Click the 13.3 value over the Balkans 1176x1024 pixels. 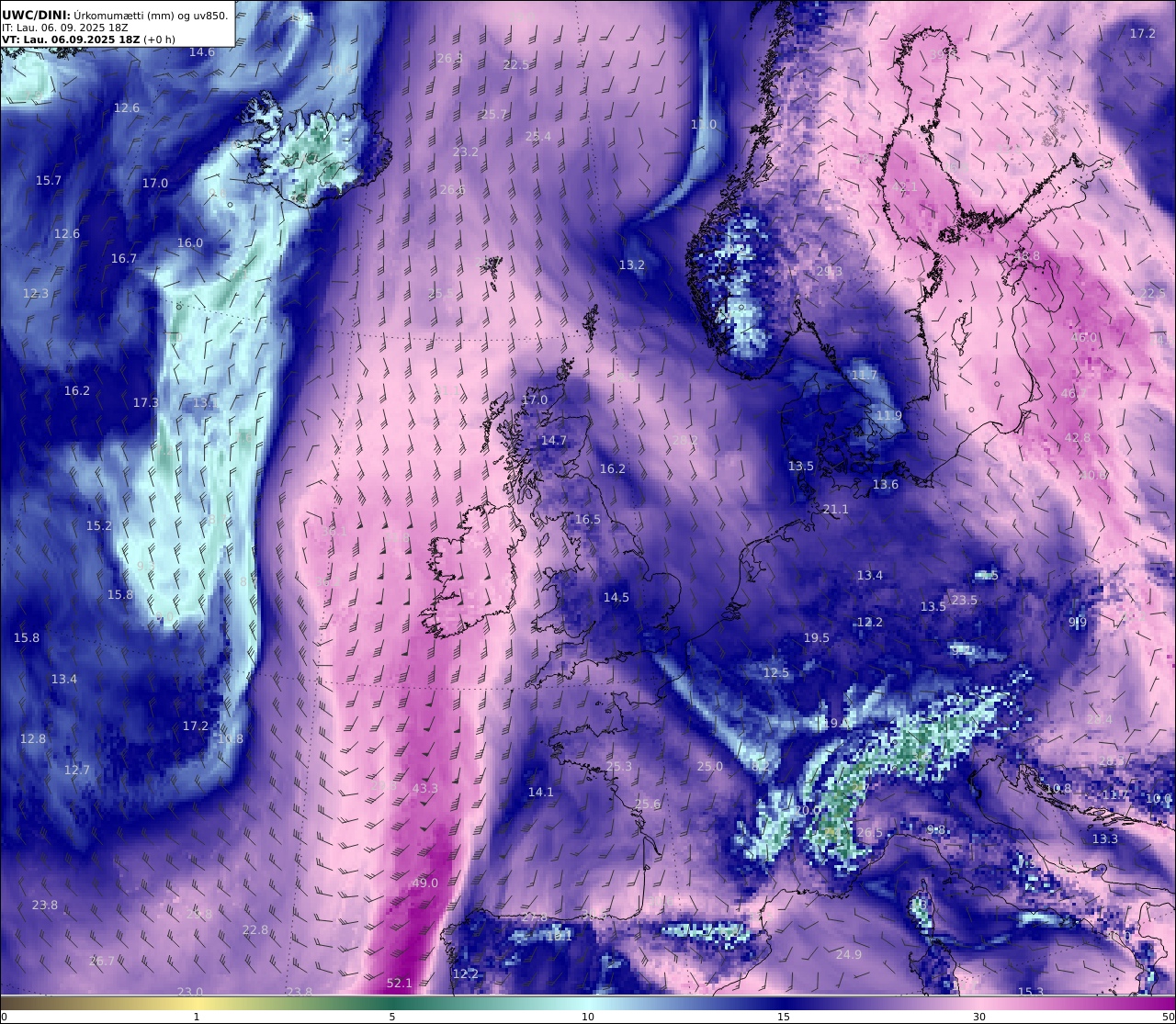click(x=1105, y=838)
